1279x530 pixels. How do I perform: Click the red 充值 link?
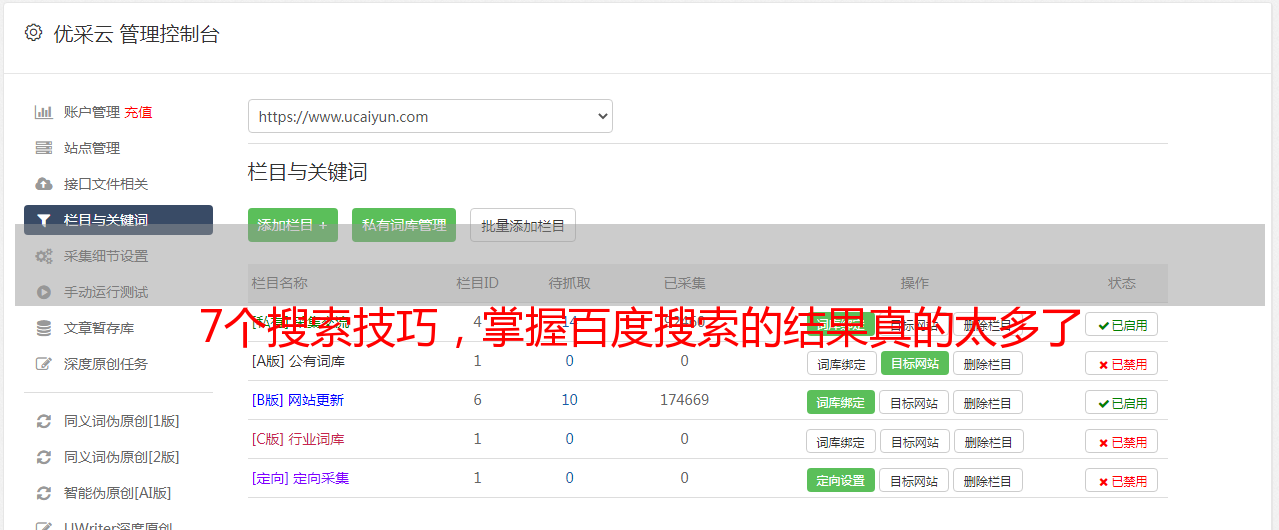pyautogui.click(x=138, y=112)
